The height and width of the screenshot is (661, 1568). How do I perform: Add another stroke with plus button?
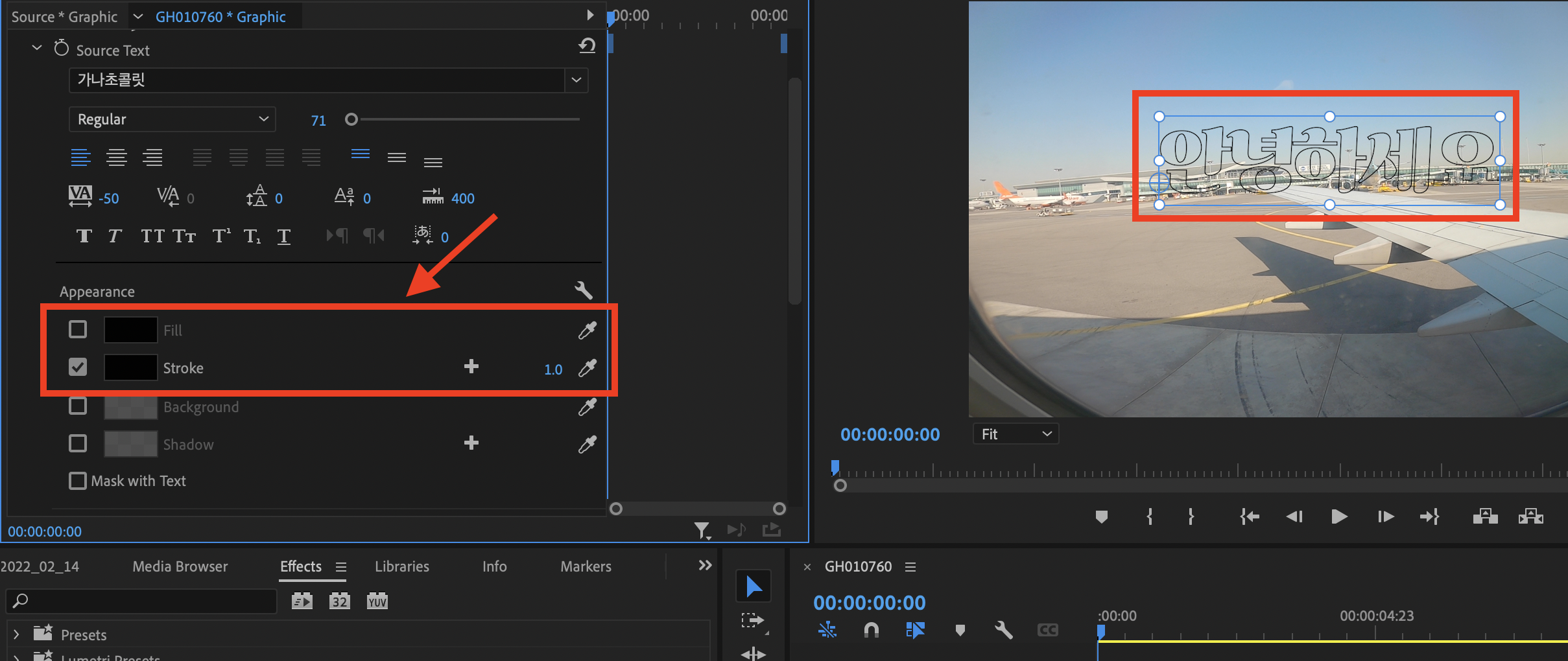coord(471,367)
